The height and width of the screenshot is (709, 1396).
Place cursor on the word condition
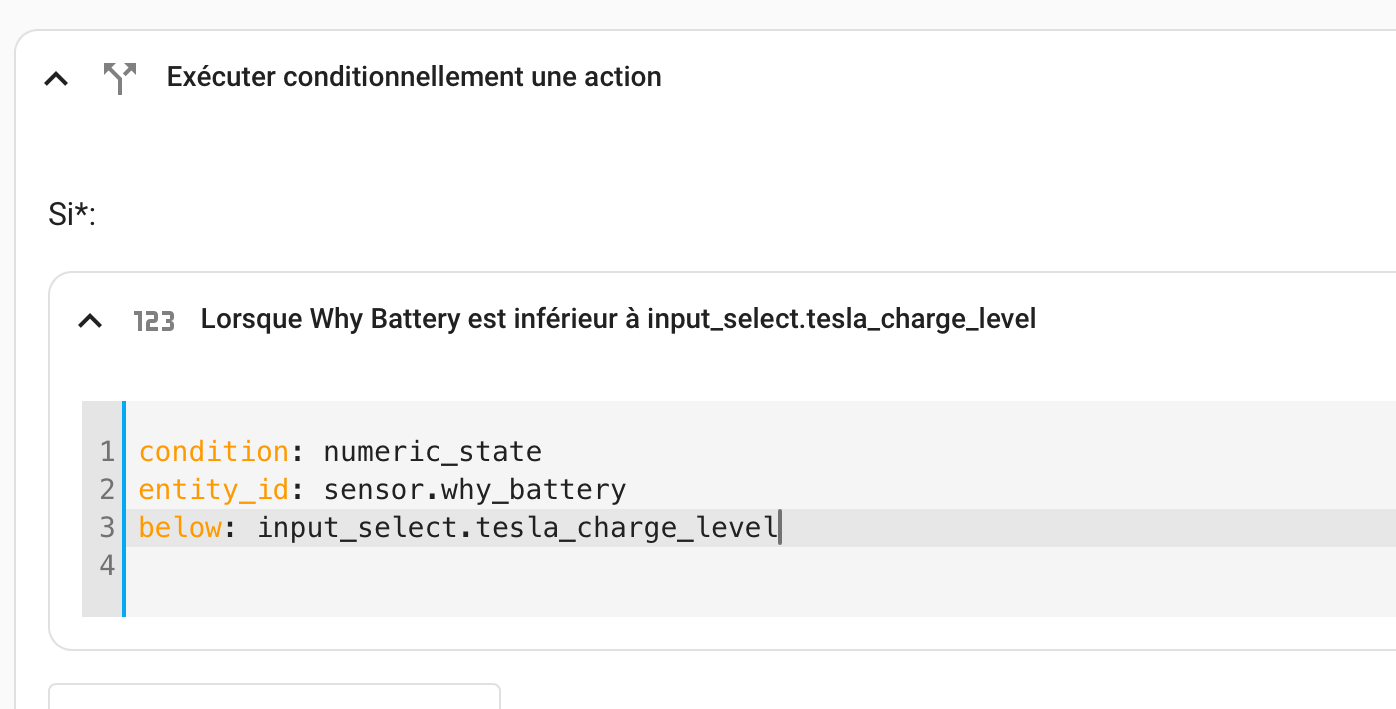tap(214, 452)
